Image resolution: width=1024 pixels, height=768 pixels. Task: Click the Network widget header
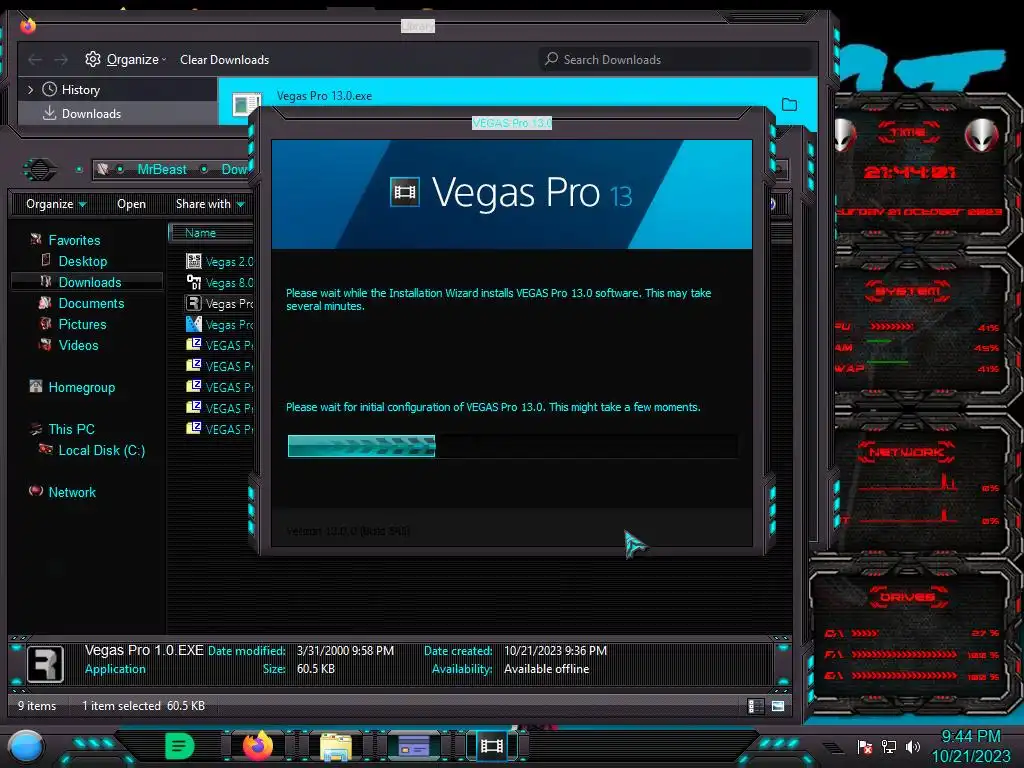pyautogui.click(x=906, y=452)
